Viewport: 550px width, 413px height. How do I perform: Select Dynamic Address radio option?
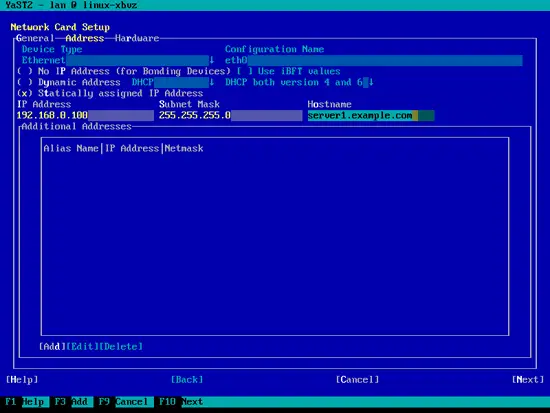(69, 82)
